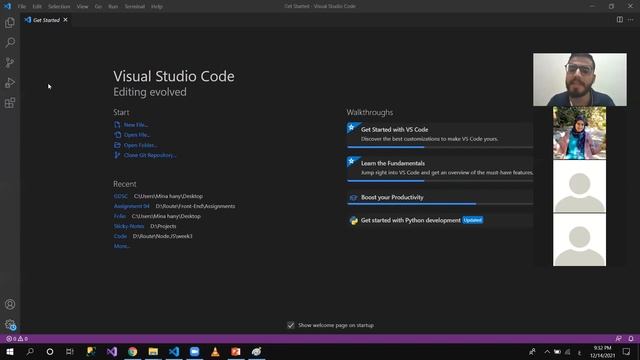Viewport: 640px width, 360px height.
Task: Open the Edit menu
Action: (x=37, y=7)
